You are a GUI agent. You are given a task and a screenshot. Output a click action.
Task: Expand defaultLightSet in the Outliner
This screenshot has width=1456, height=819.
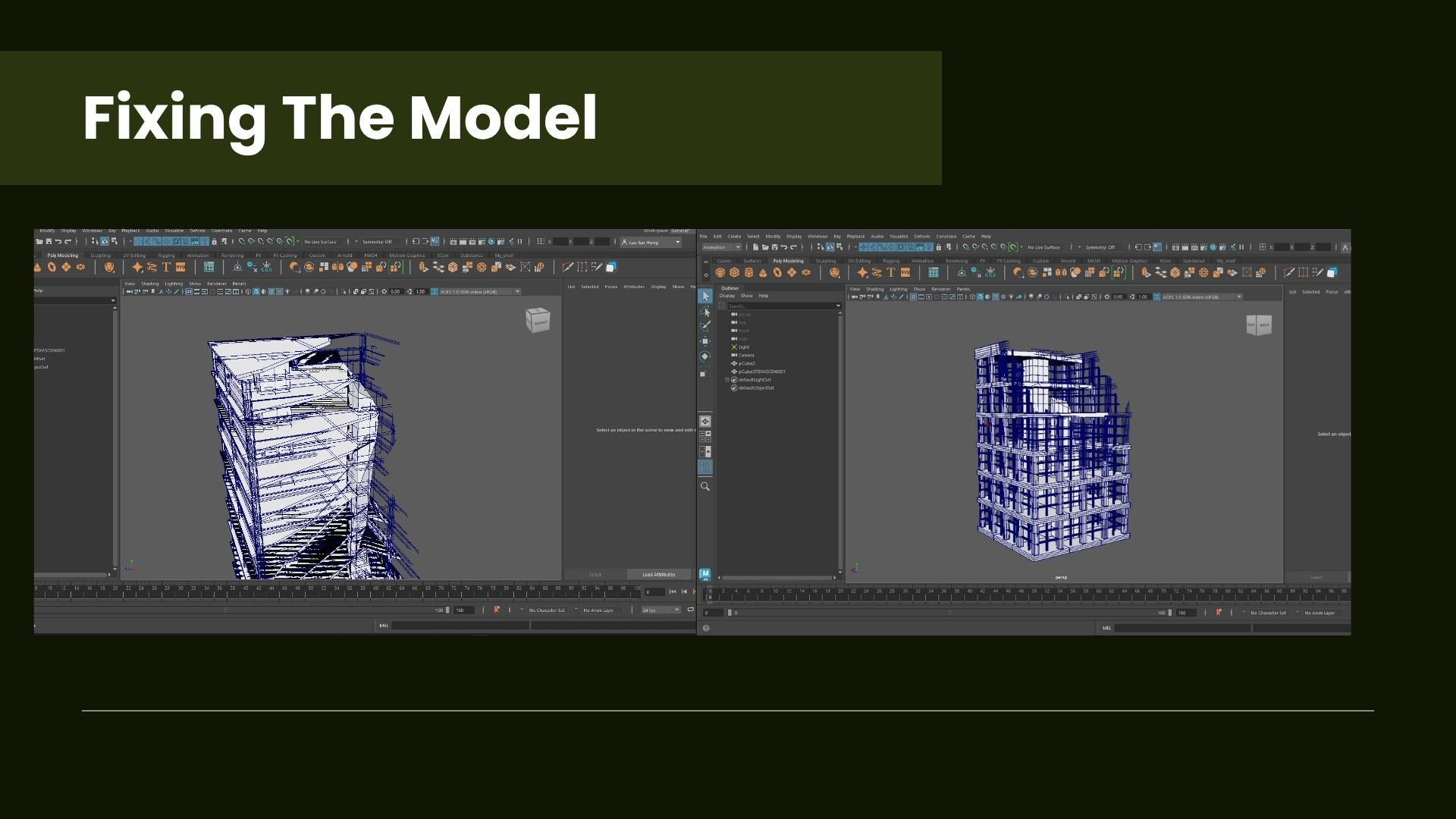(x=726, y=380)
